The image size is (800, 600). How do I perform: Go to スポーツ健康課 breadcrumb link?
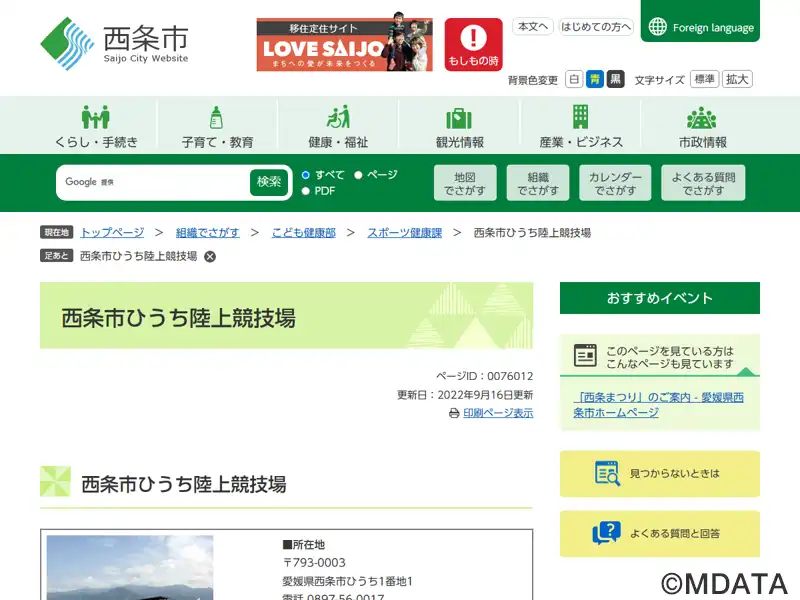405,233
